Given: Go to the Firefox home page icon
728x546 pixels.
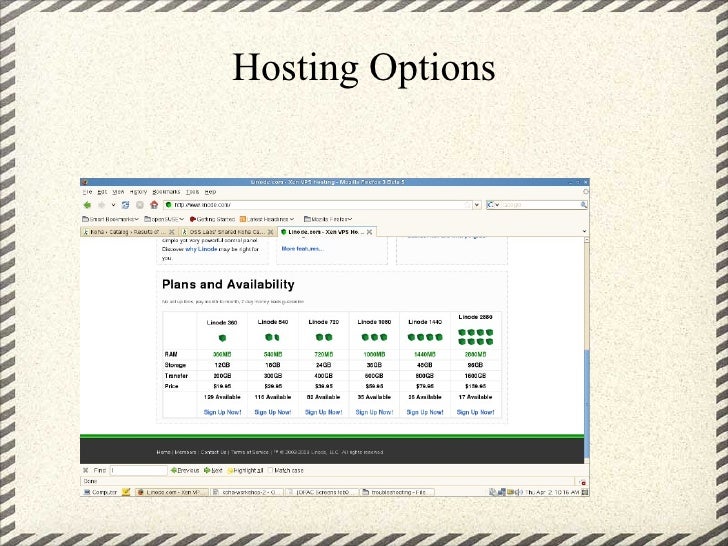Looking at the screenshot, I should pyautogui.click(x=154, y=205).
